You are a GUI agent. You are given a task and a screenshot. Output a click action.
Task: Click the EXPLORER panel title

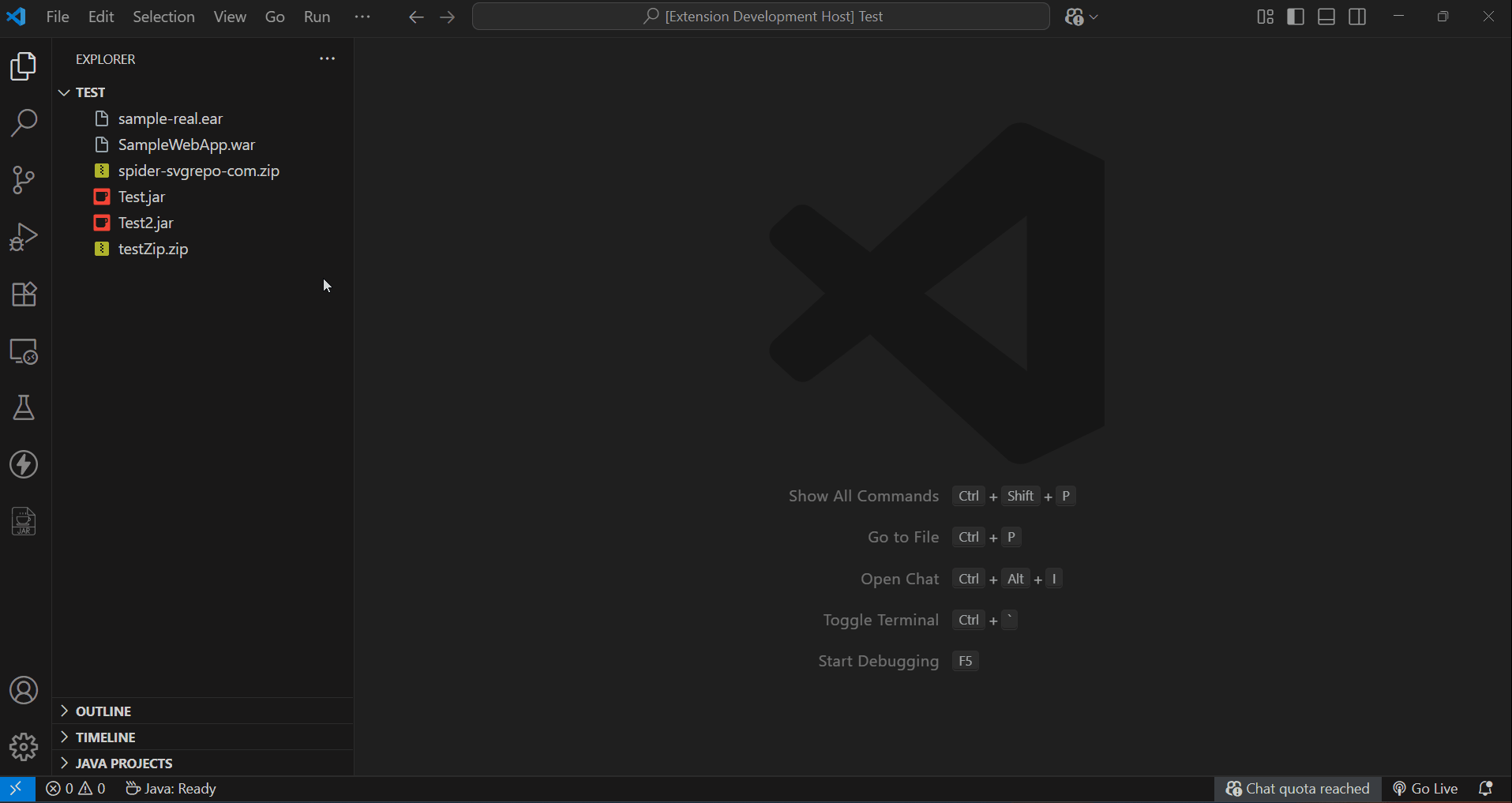105,59
